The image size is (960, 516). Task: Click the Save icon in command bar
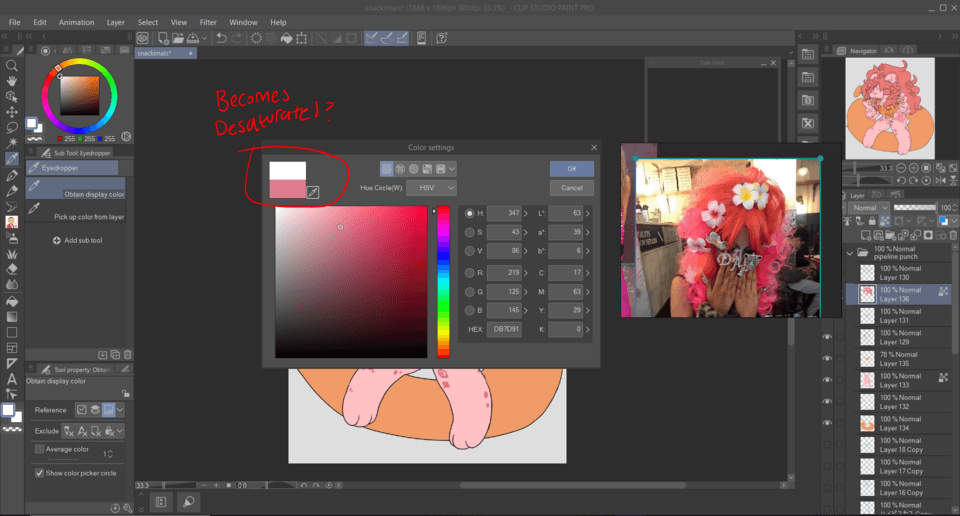(x=193, y=38)
